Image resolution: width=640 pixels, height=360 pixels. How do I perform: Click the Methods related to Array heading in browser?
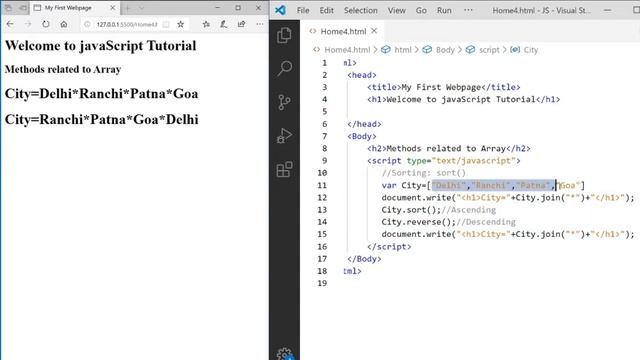pos(63,69)
